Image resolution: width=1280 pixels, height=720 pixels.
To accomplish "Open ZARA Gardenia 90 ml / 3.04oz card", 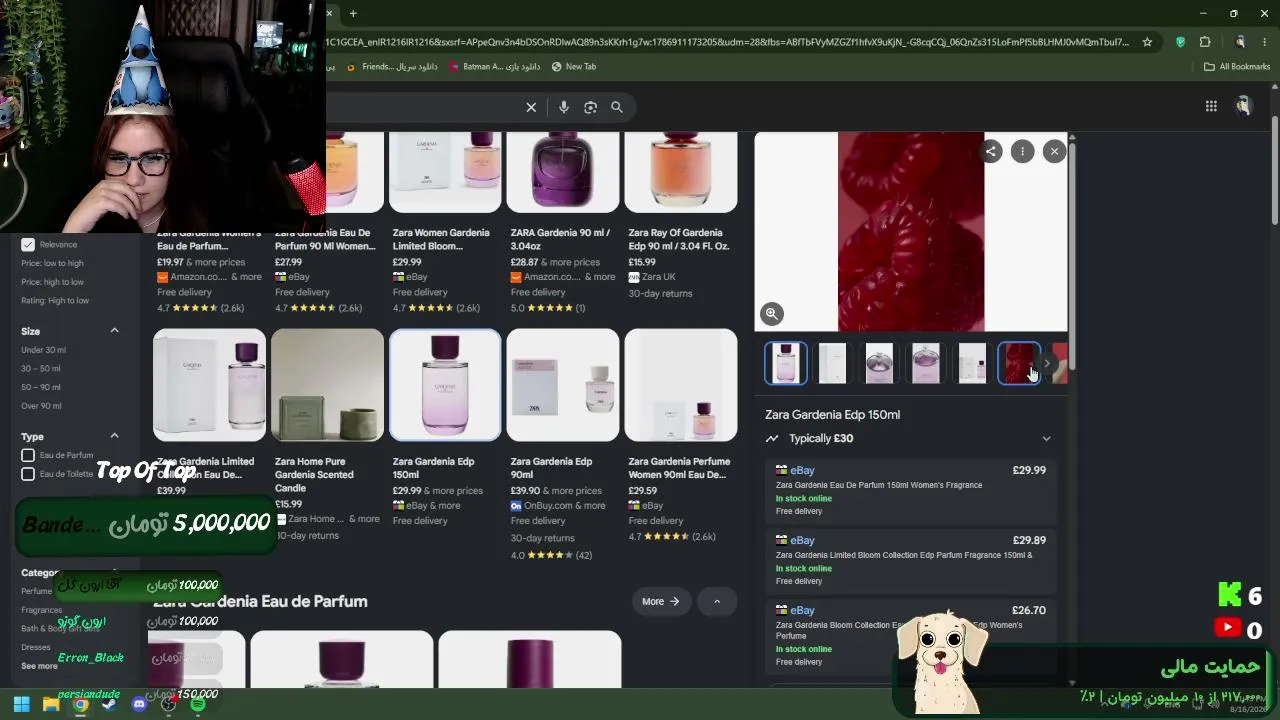I will [563, 222].
